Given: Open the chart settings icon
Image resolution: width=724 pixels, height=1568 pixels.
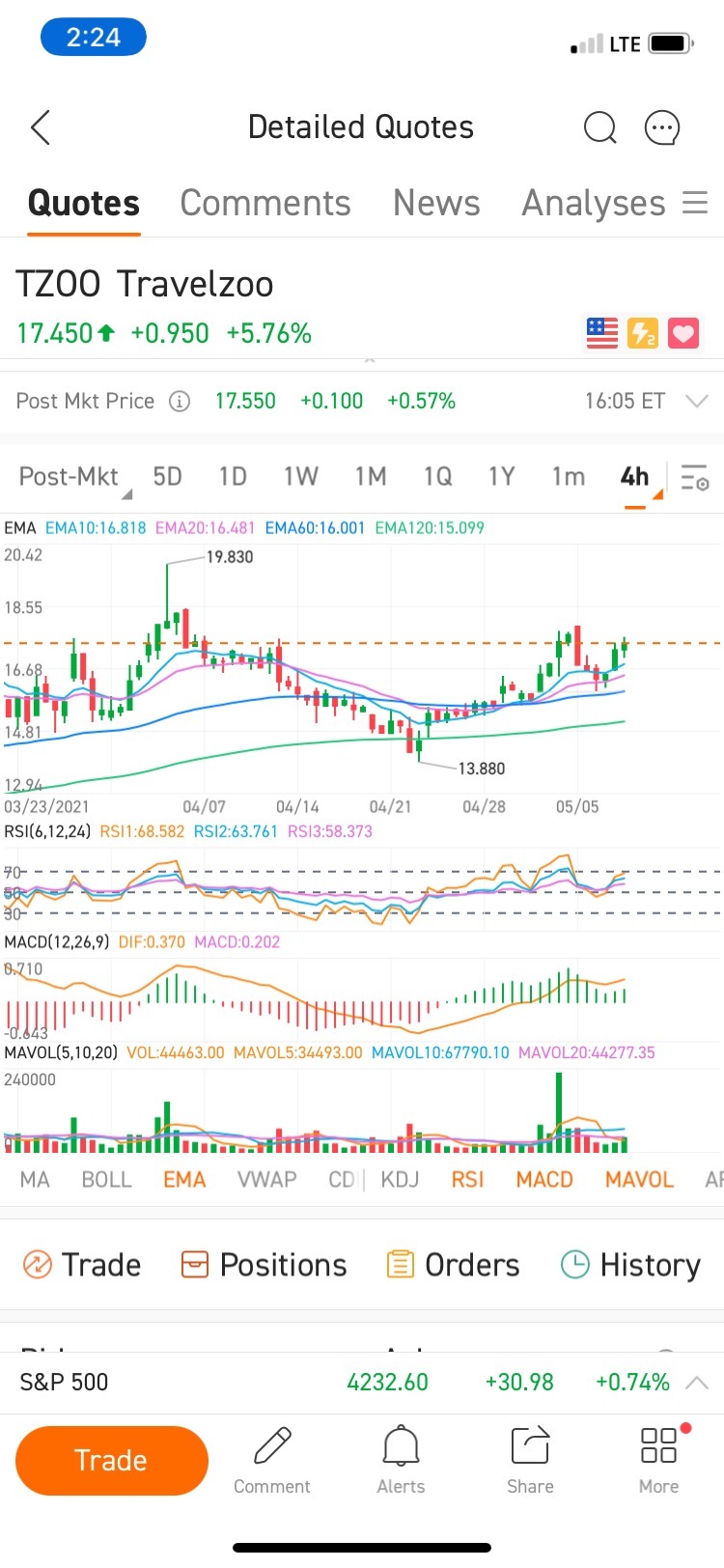Looking at the screenshot, I should point(694,477).
